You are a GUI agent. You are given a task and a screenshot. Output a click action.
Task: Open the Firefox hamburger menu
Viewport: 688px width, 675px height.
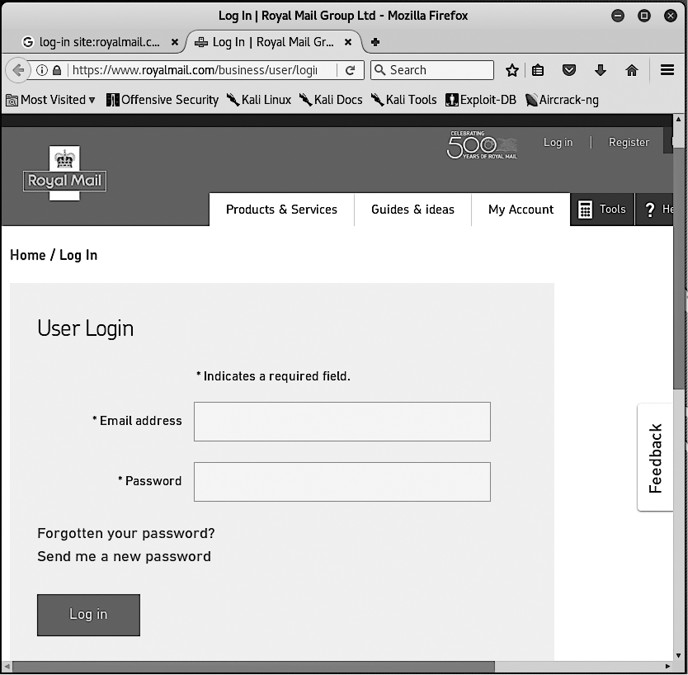(x=668, y=70)
